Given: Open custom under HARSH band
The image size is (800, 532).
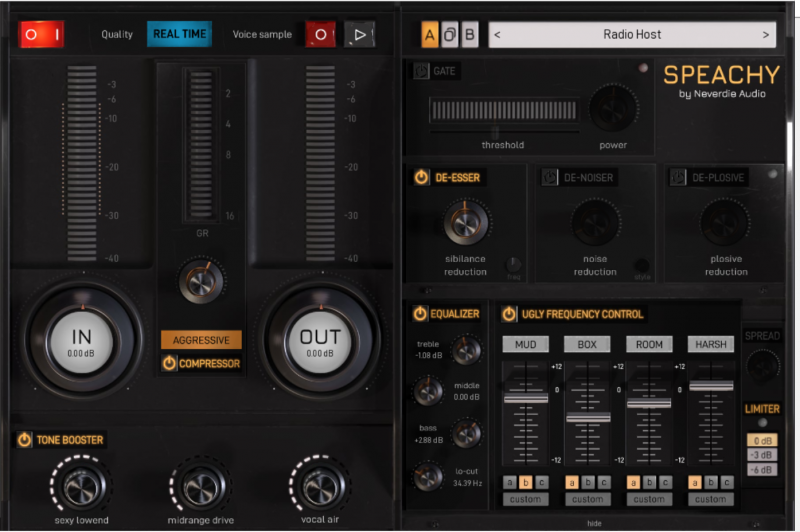Looking at the screenshot, I should pyautogui.click(x=711, y=499).
